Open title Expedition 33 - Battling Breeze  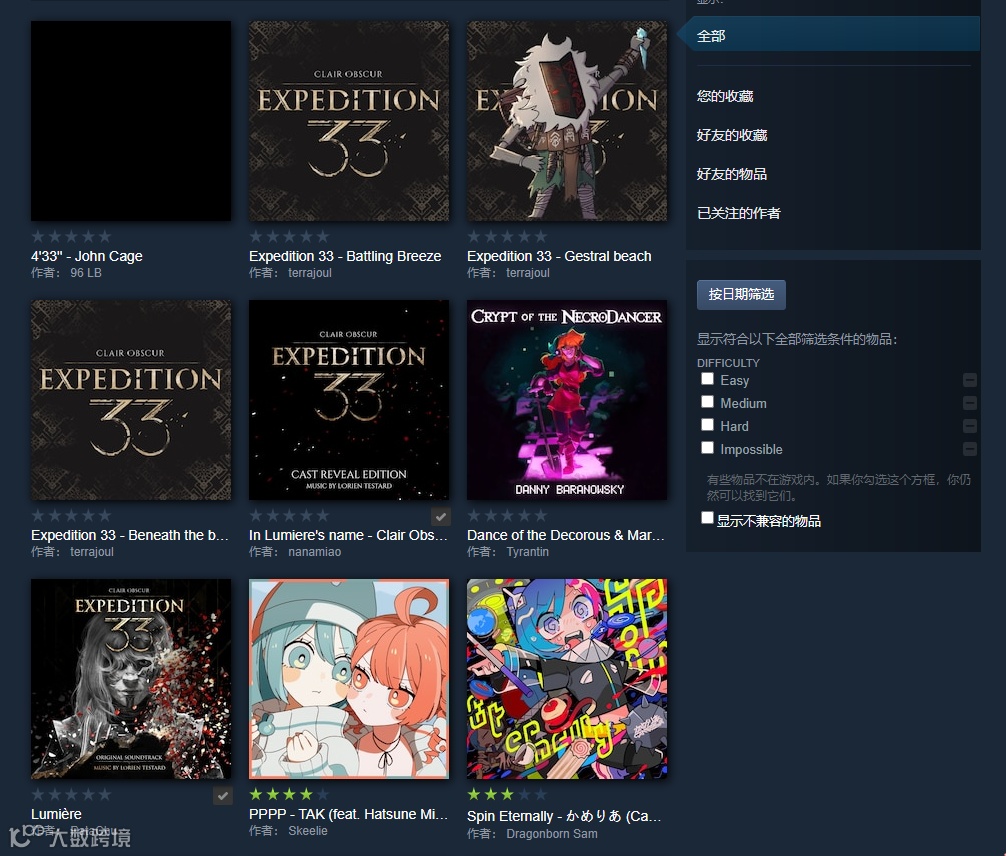[x=345, y=256]
